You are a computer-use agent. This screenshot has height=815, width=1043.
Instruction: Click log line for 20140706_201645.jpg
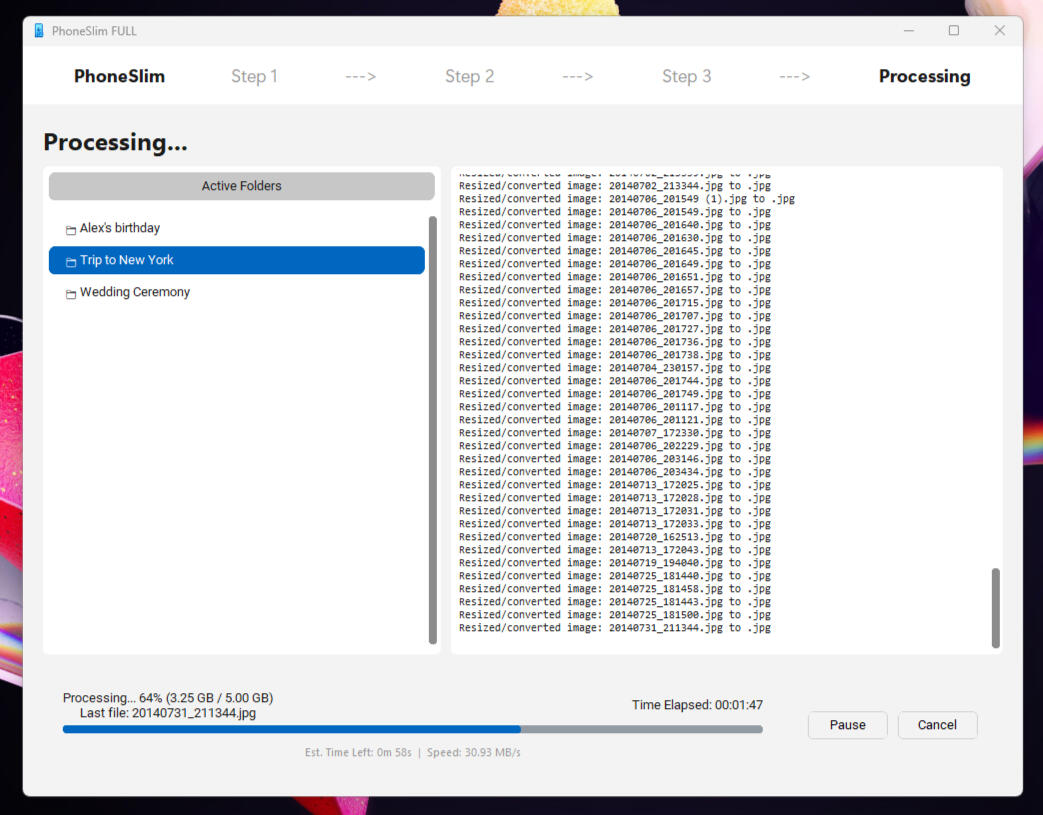pos(615,251)
